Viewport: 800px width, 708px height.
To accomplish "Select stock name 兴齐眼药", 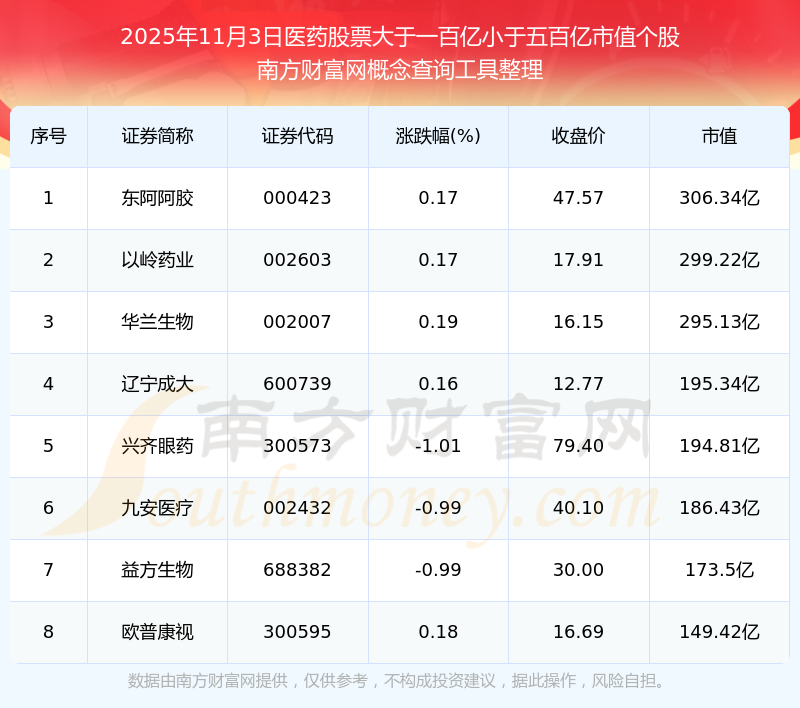I will coord(157,446).
